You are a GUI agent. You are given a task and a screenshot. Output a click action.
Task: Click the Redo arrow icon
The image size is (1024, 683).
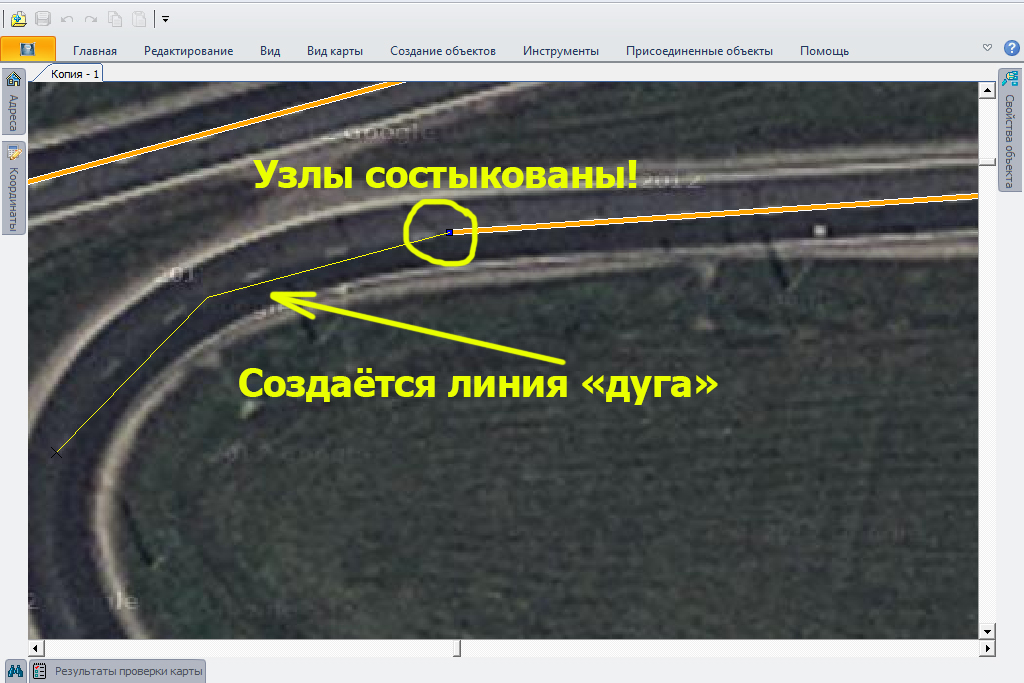pos(91,18)
